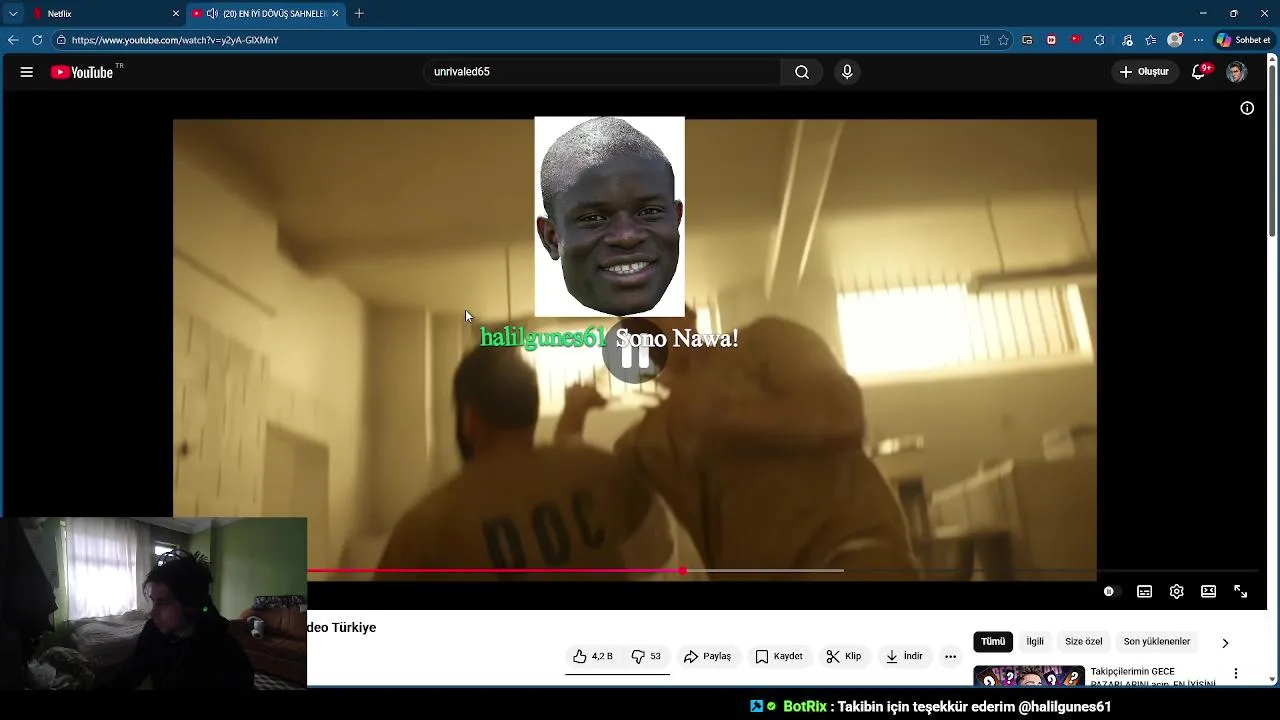Open the tab search dropdown arrow
Image resolution: width=1280 pixels, height=720 pixels.
(x=13, y=13)
